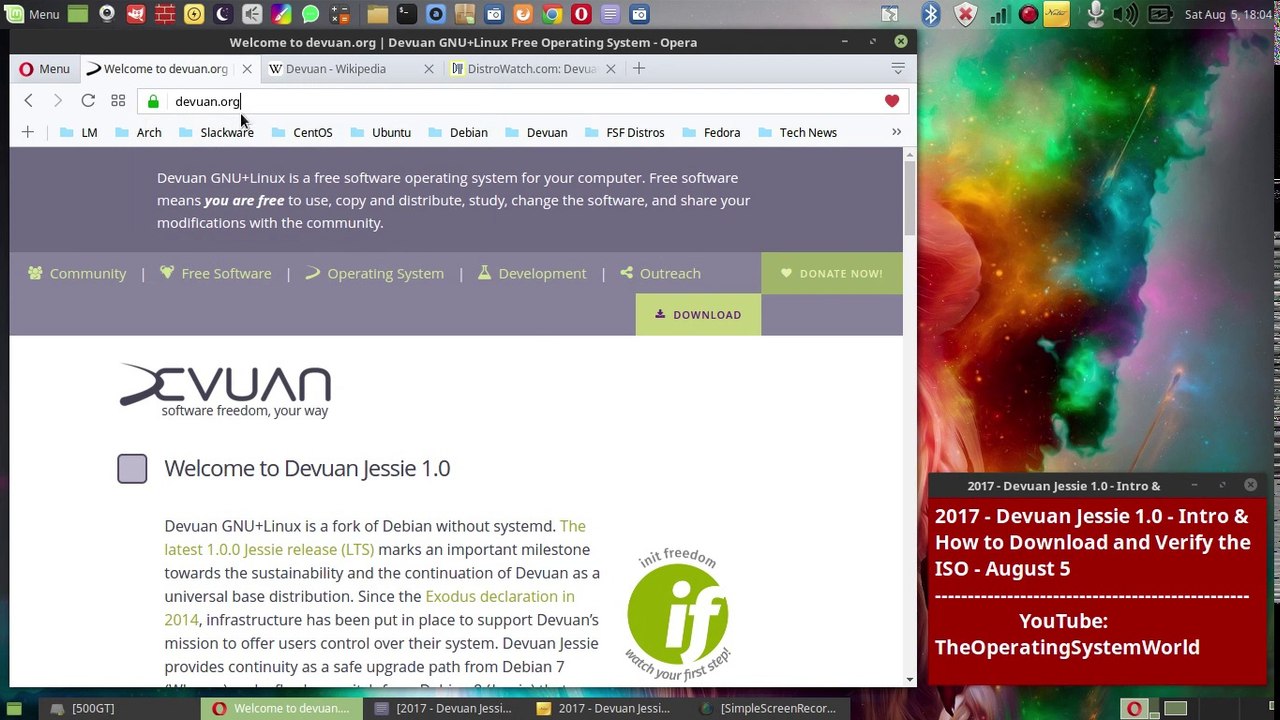Click the yellow lightning bolt power launcher
This screenshot has height=720, width=1280.
point(194,14)
